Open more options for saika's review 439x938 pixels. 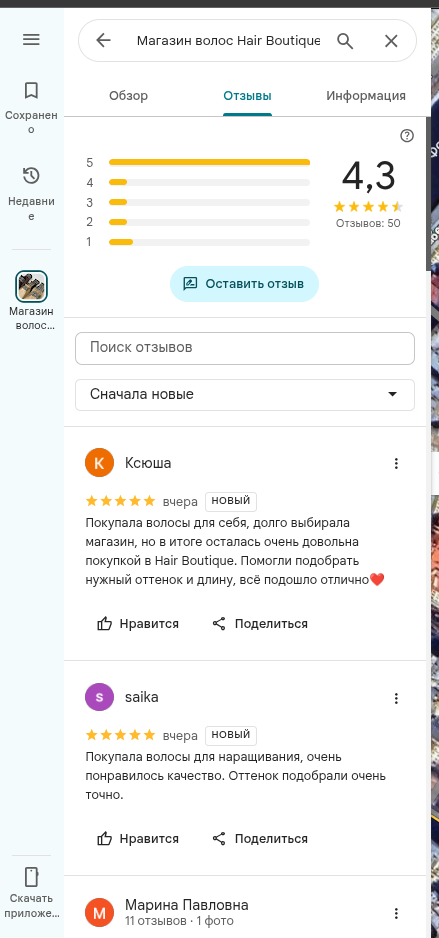tap(396, 698)
